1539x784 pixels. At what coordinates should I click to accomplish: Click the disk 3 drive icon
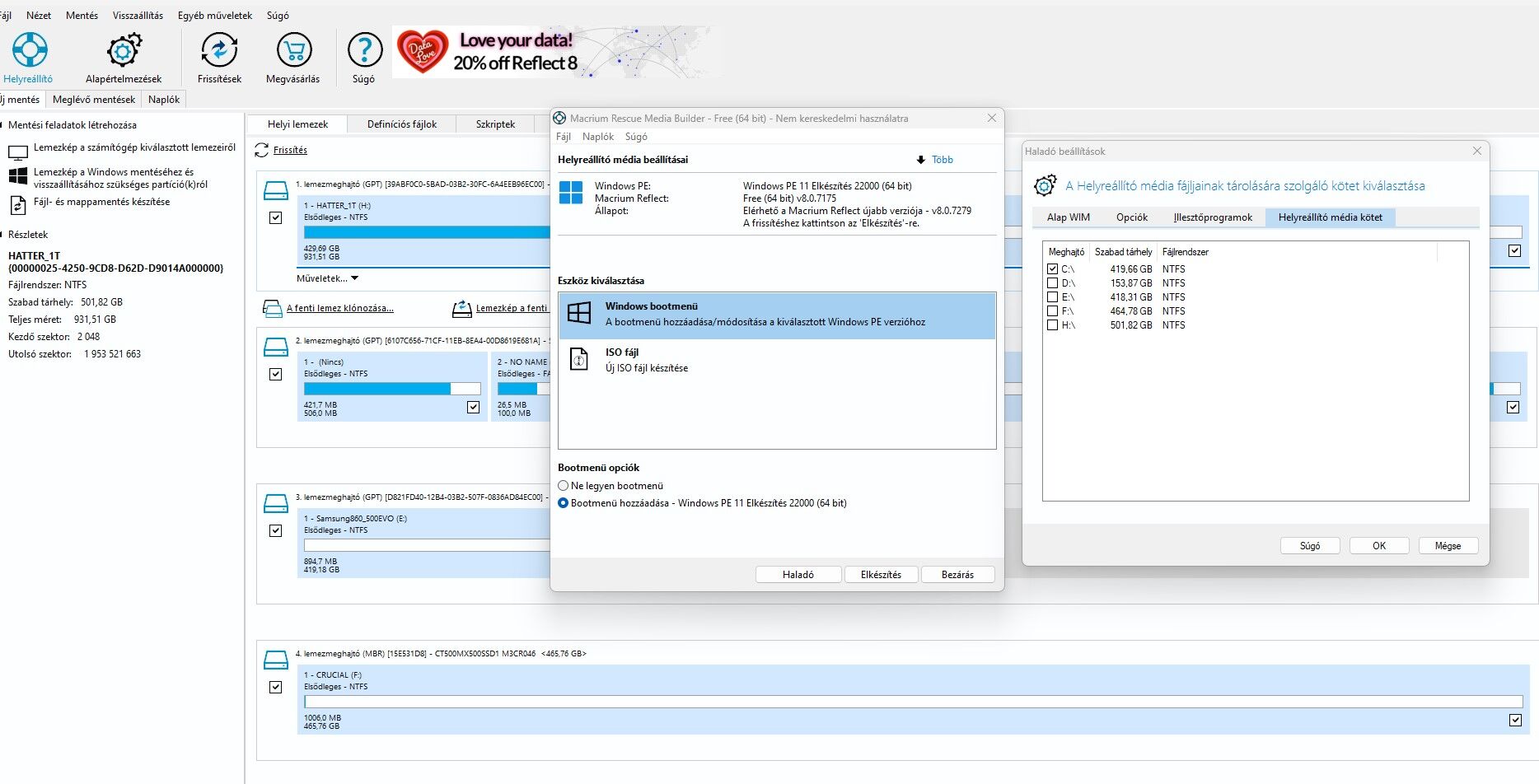pyautogui.click(x=275, y=504)
